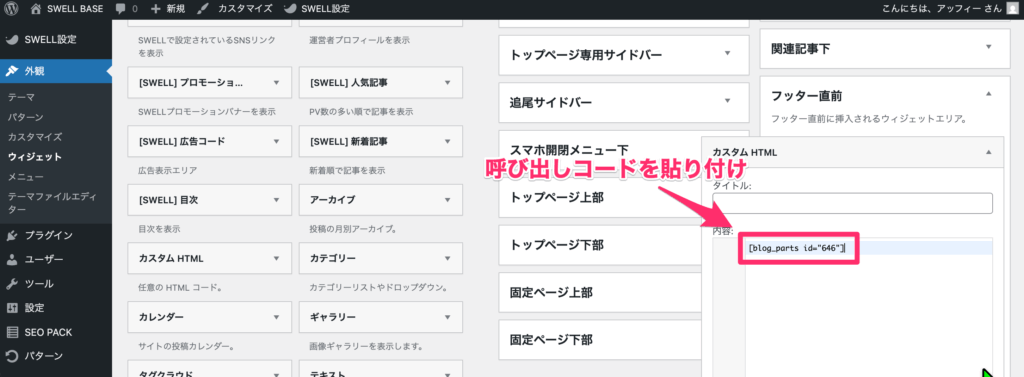
Task: Open SWELL設定 in the top admin bar
Action: (317, 9)
